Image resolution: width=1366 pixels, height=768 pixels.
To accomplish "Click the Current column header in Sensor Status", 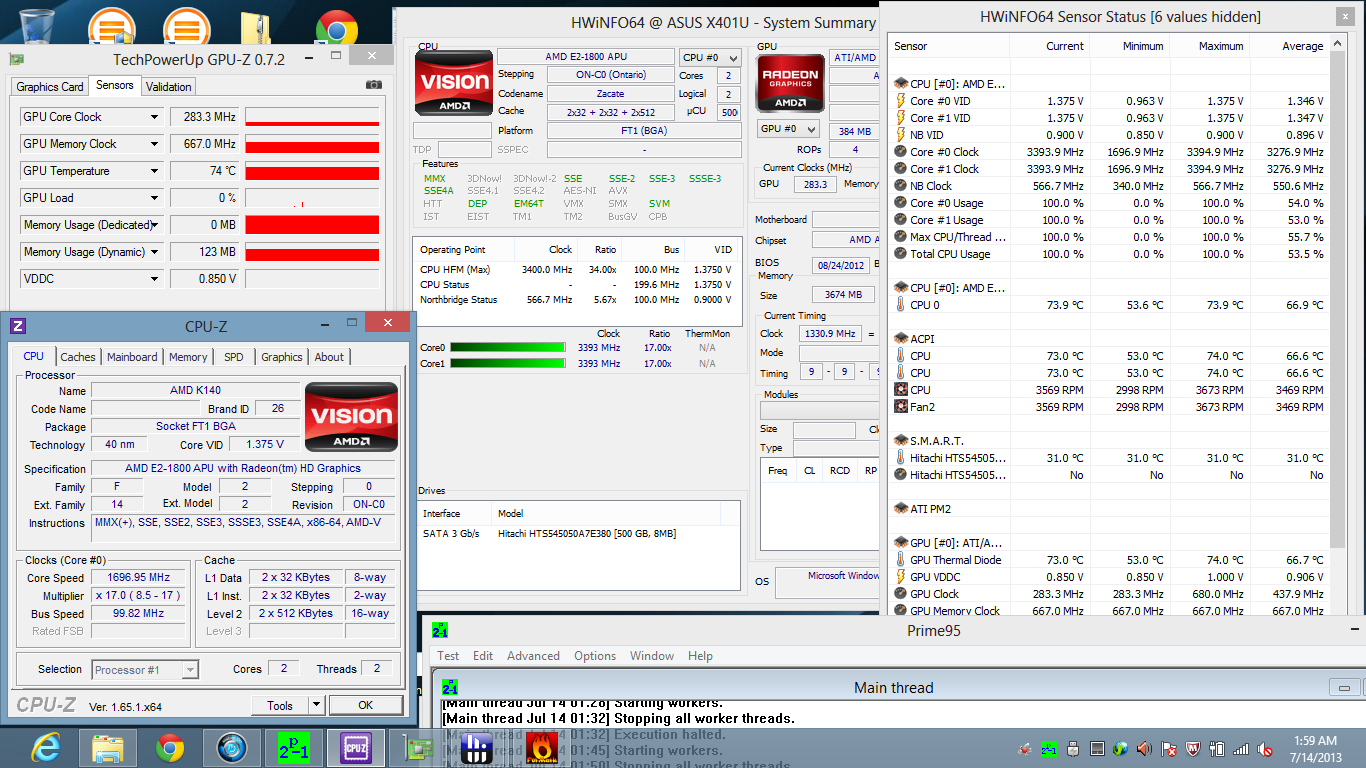I will pos(1049,46).
